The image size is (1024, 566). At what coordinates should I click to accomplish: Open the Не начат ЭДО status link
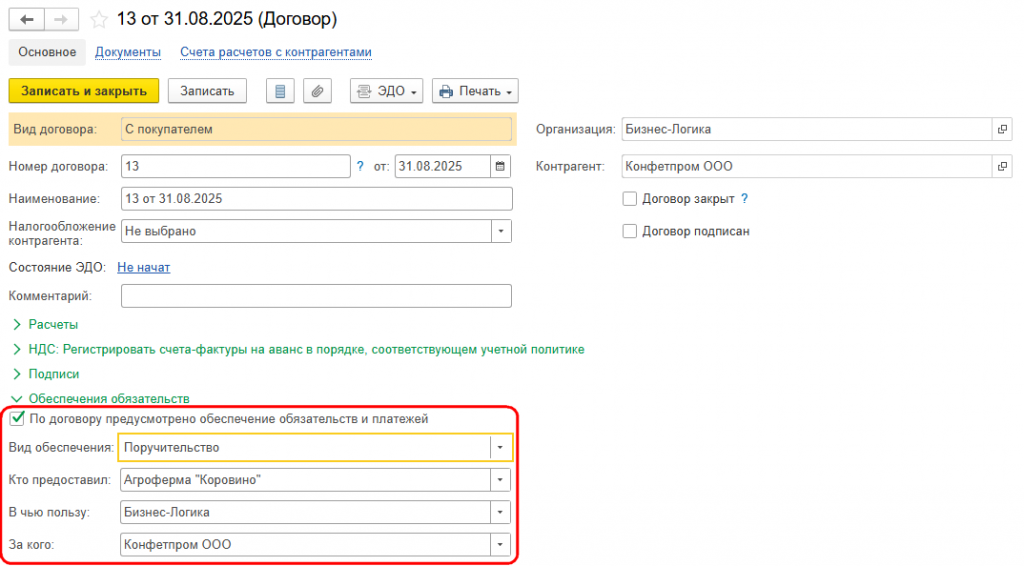tap(144, 268)
